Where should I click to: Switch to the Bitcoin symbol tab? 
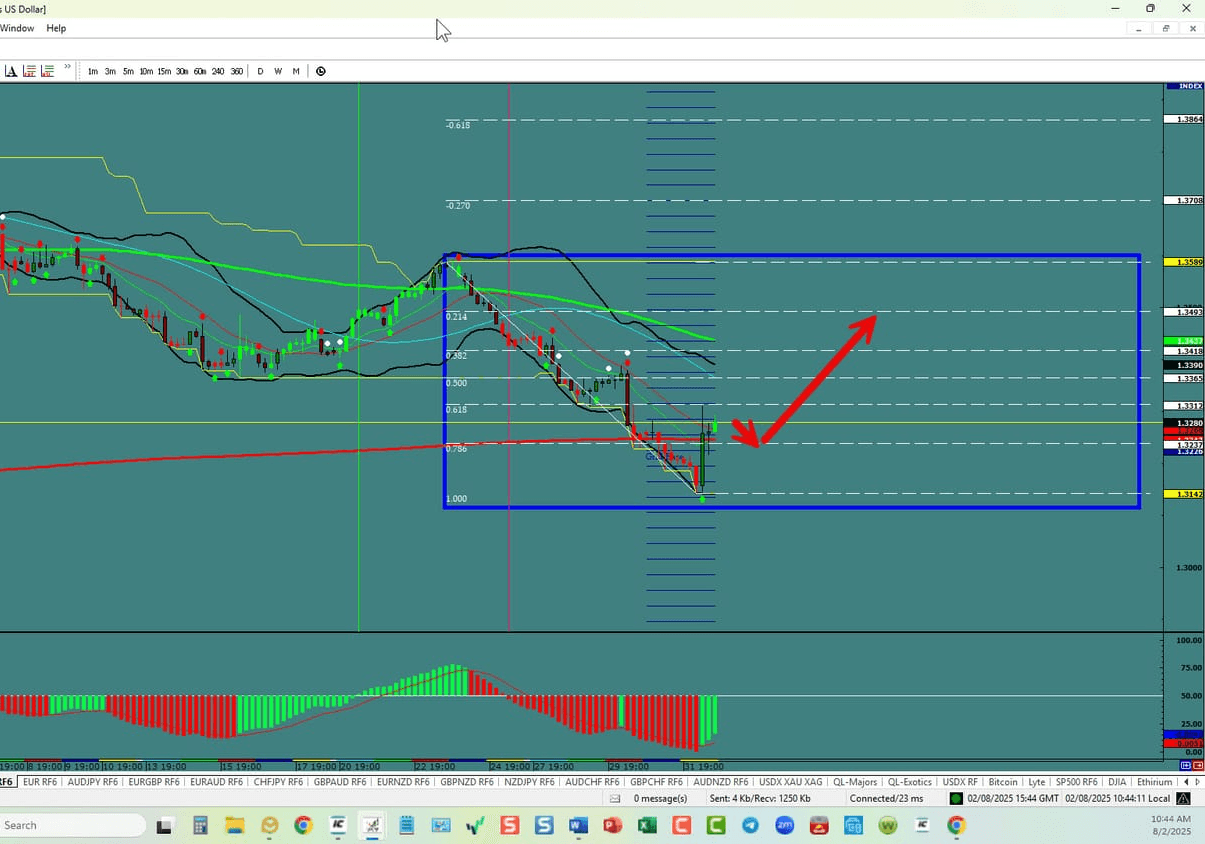pos(1003,782)
